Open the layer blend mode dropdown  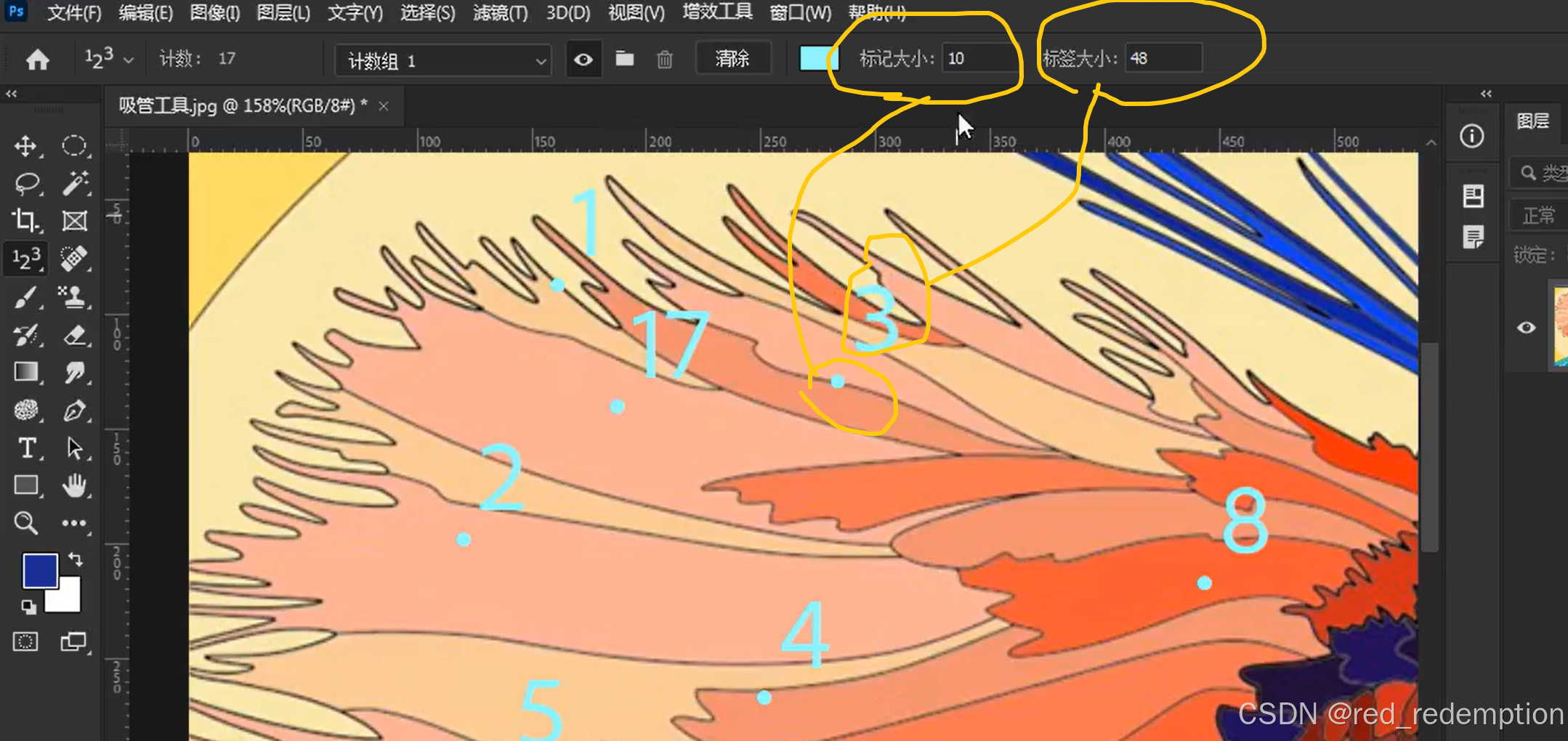[1540, 216]
